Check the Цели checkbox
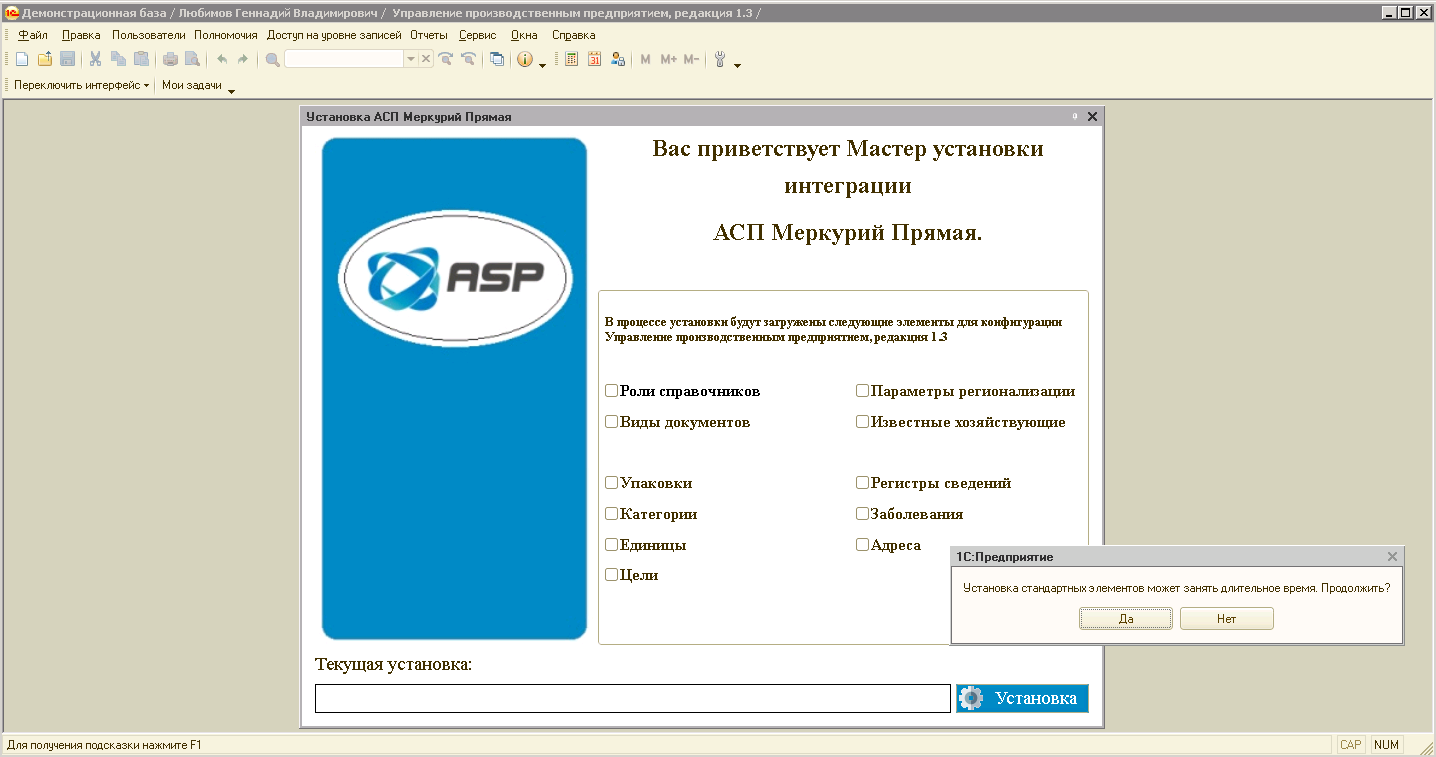The width and height of the screenshot is (1436, 757). tap(611, 575)
